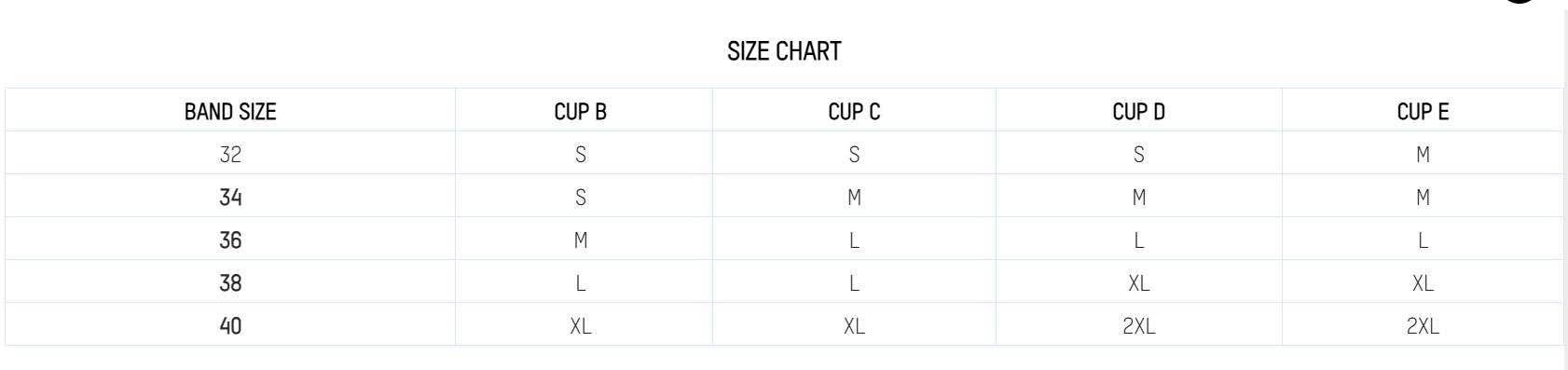Click band size 32 row label
The image size is (1568, 370).
[x=230, y=154]
